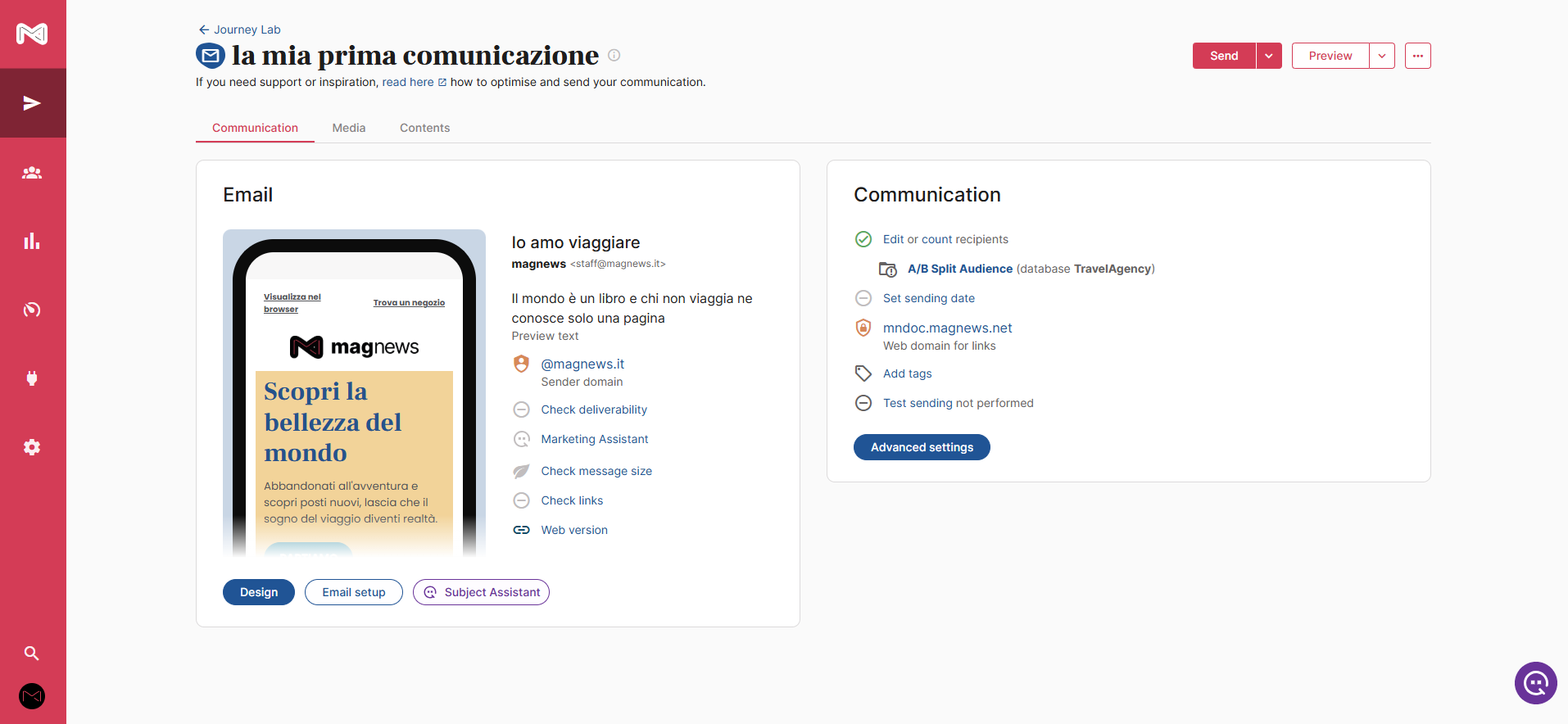This screenshot has width=1568, height=724.
Task: Expand the Send button dropdown arrow
Action: tap(1268, 56)
